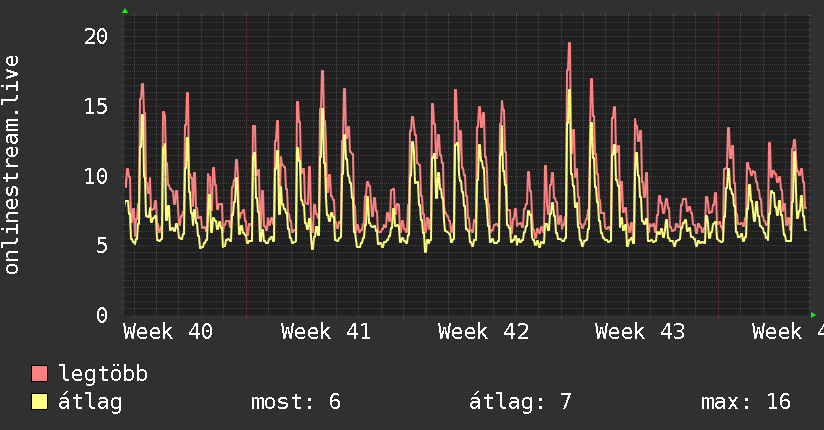
Task: Click the y-axis label '5'
Action: [102, 245]
